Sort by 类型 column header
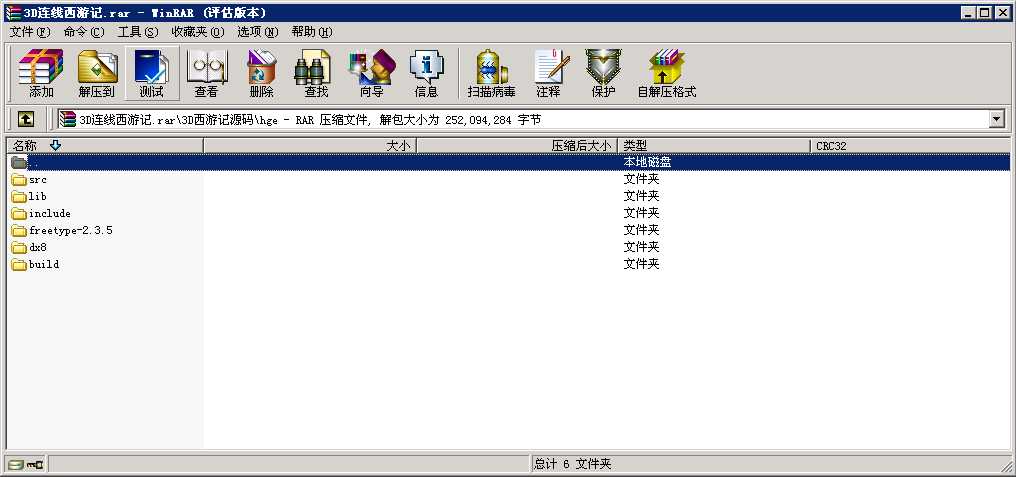Screen dimensions: 1016x477 pos(714,146)
